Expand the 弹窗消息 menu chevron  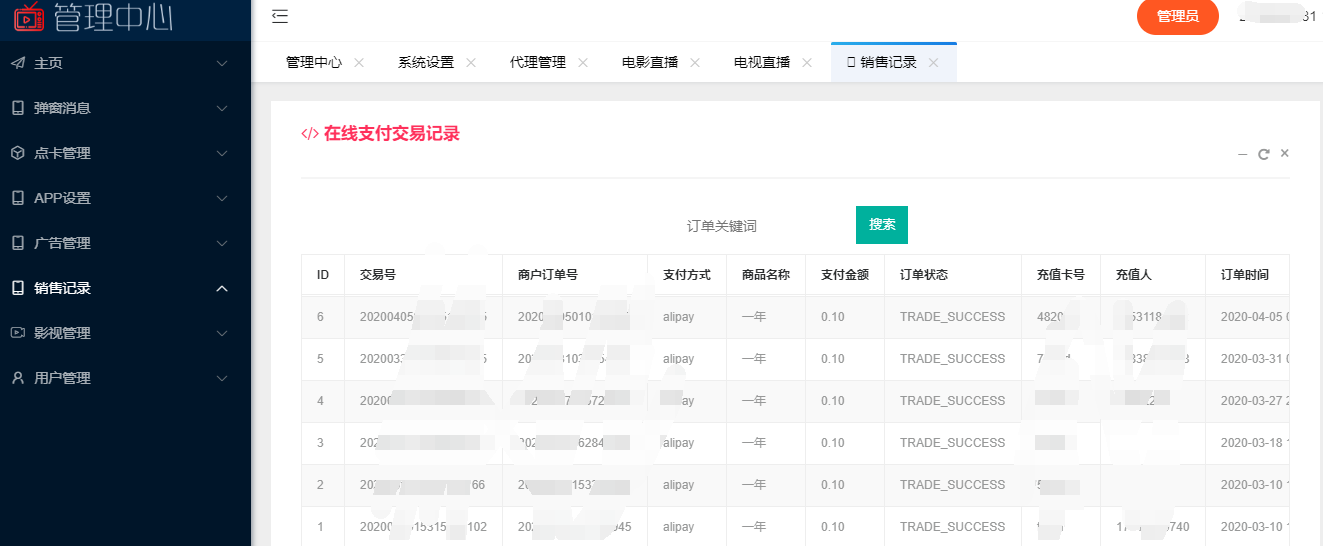click(222, 108)
